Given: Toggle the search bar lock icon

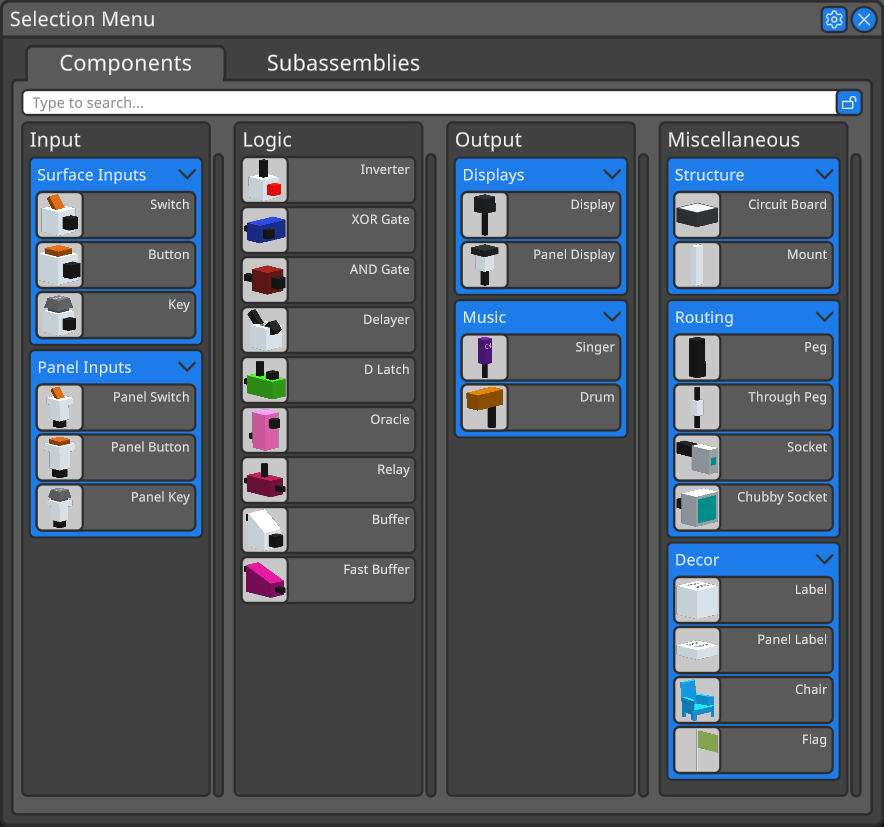Looking at the screenshot, I should tap(848, 102).
